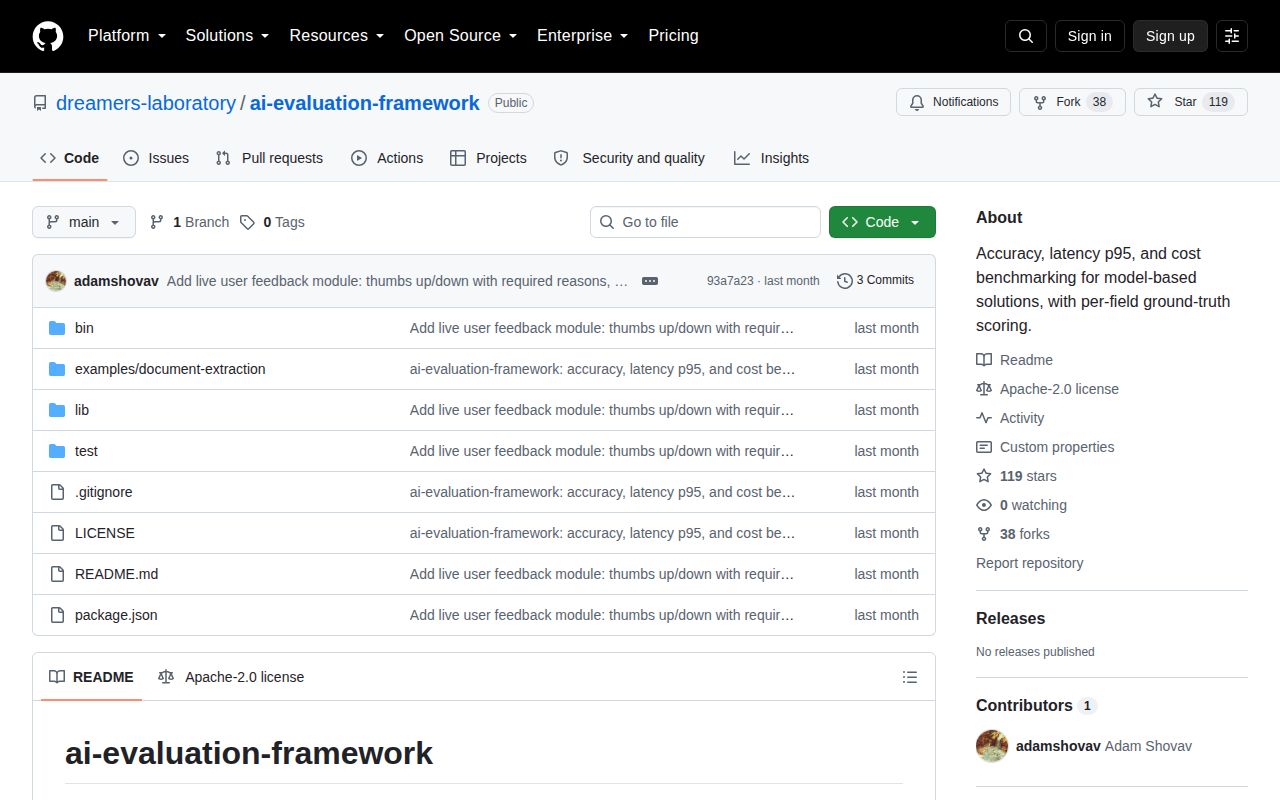Open the Releases heading link
The width and height of the screenshot is (1280, 800).
1010,618
